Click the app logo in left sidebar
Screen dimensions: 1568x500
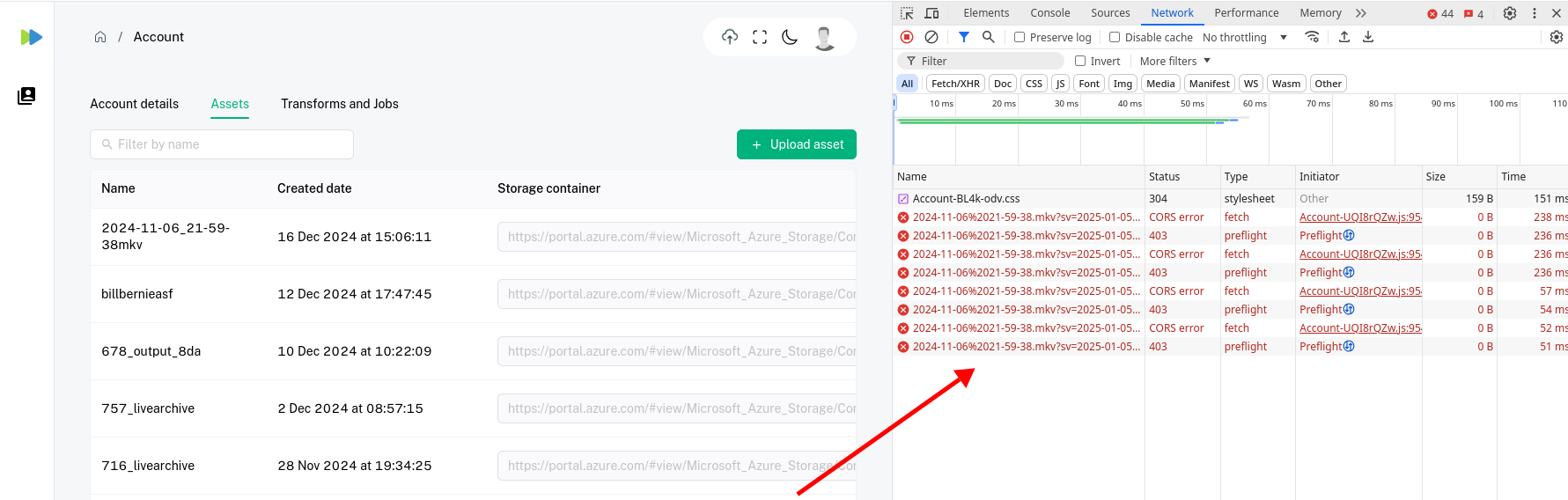[32, 37]
